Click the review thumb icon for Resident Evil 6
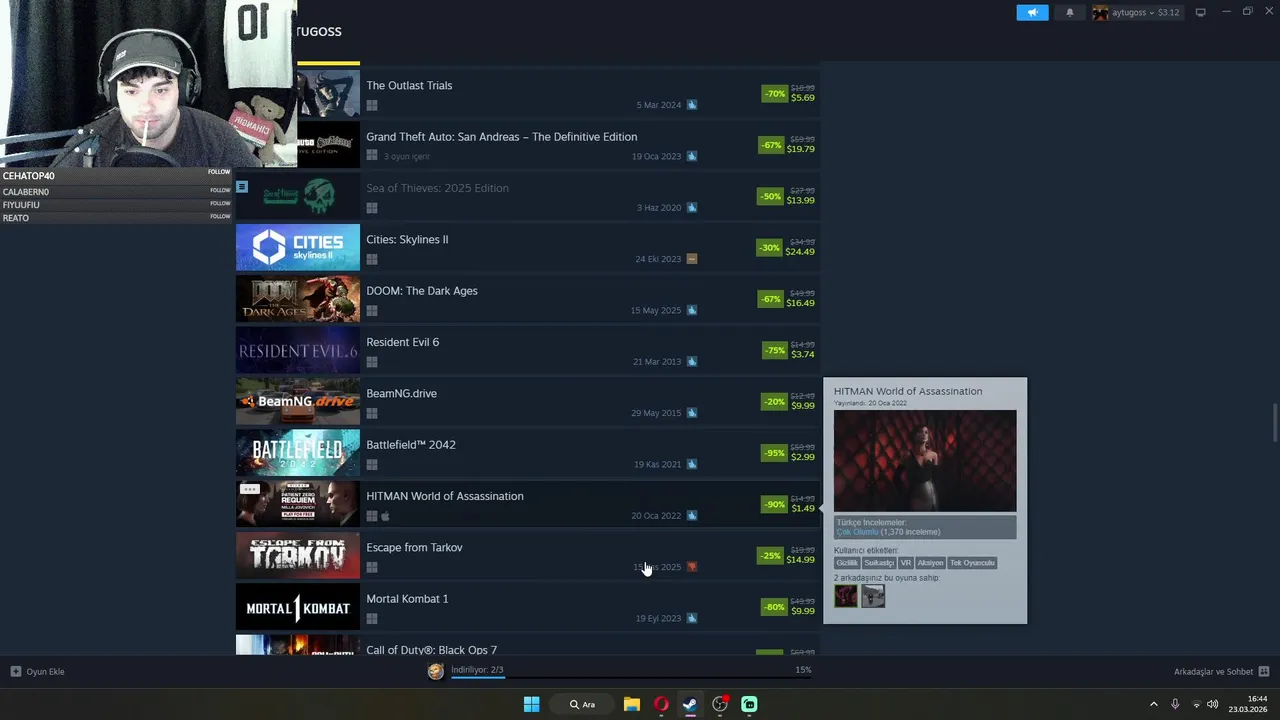 pyautogui.click(x=691, y=361)
